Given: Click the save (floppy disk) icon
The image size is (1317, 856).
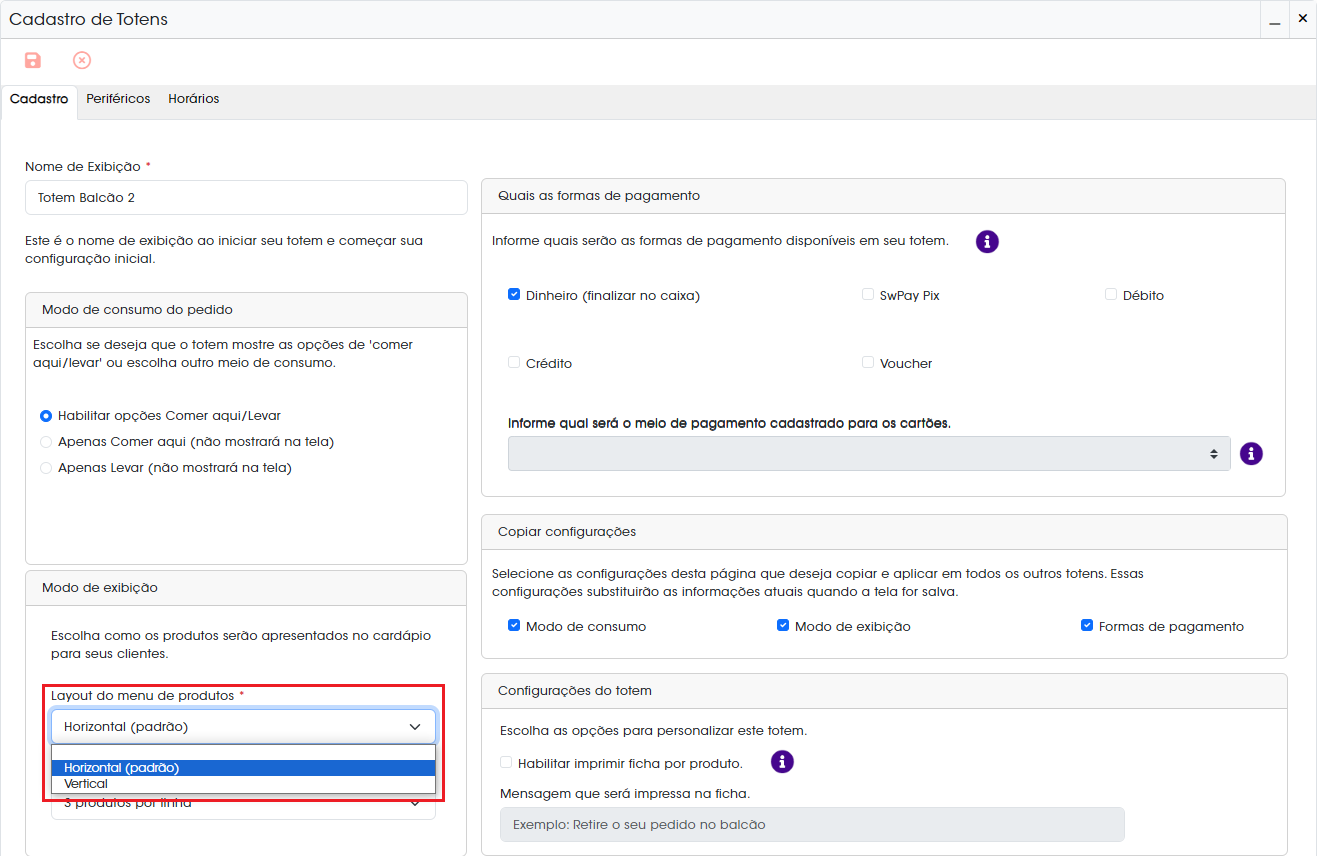Looking at the screenshot, I should click(x=33, y=61).
